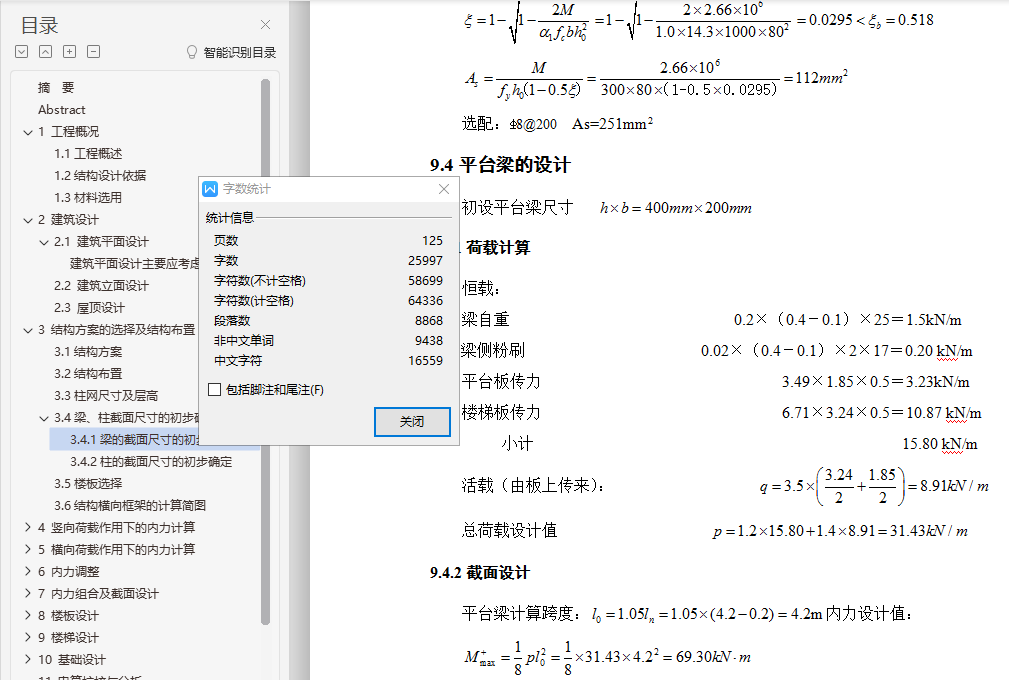Collapse the 3 结构方案的选择及结构布置 section

pos(28,330)
